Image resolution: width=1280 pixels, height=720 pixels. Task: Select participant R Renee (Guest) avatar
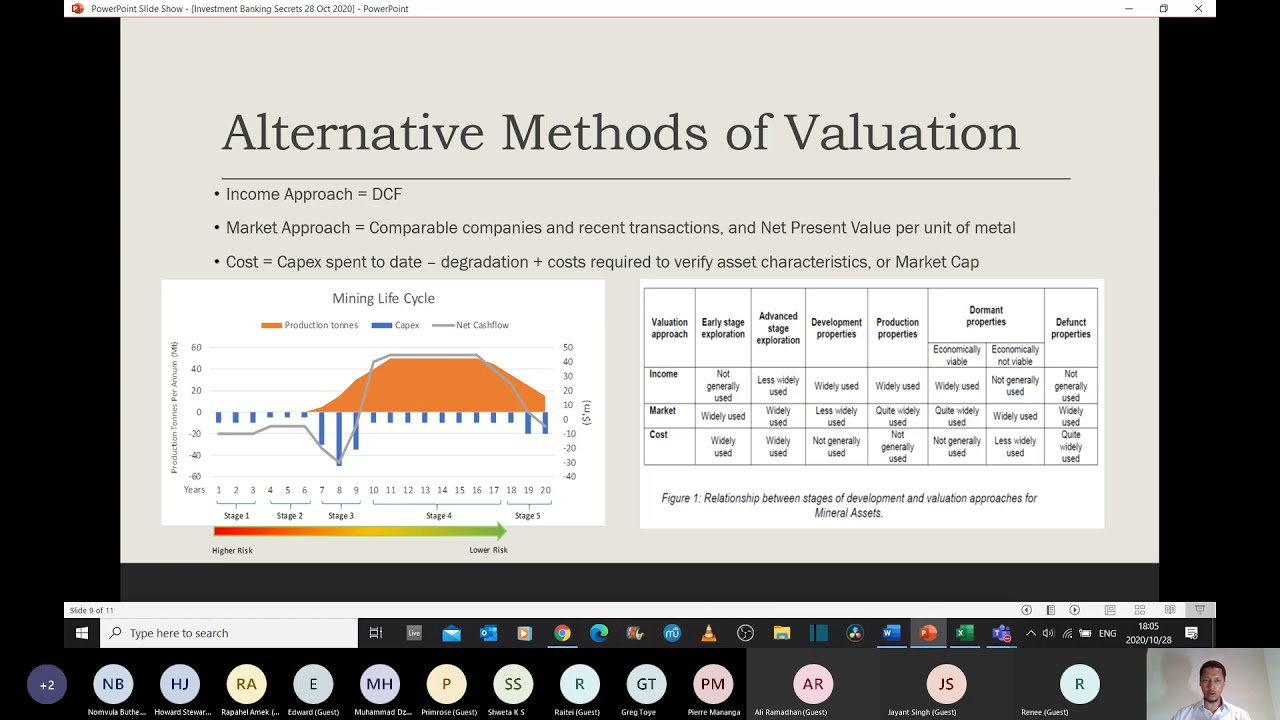coord(1079,685)
